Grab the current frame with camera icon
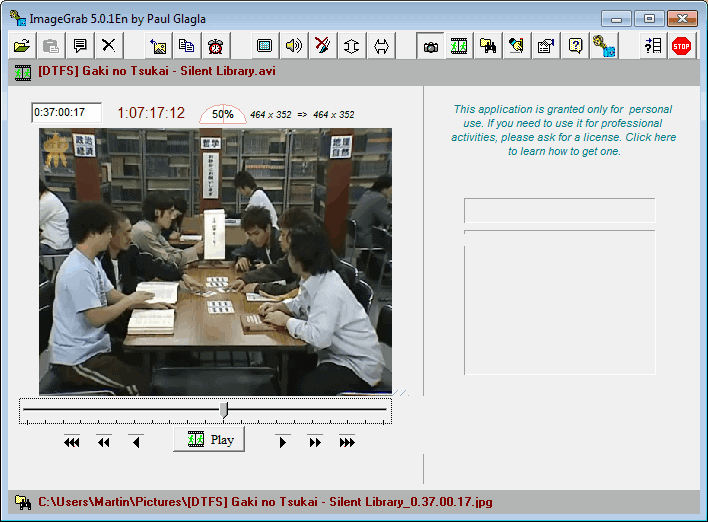 pyautogui.click(x=430, y=46)
